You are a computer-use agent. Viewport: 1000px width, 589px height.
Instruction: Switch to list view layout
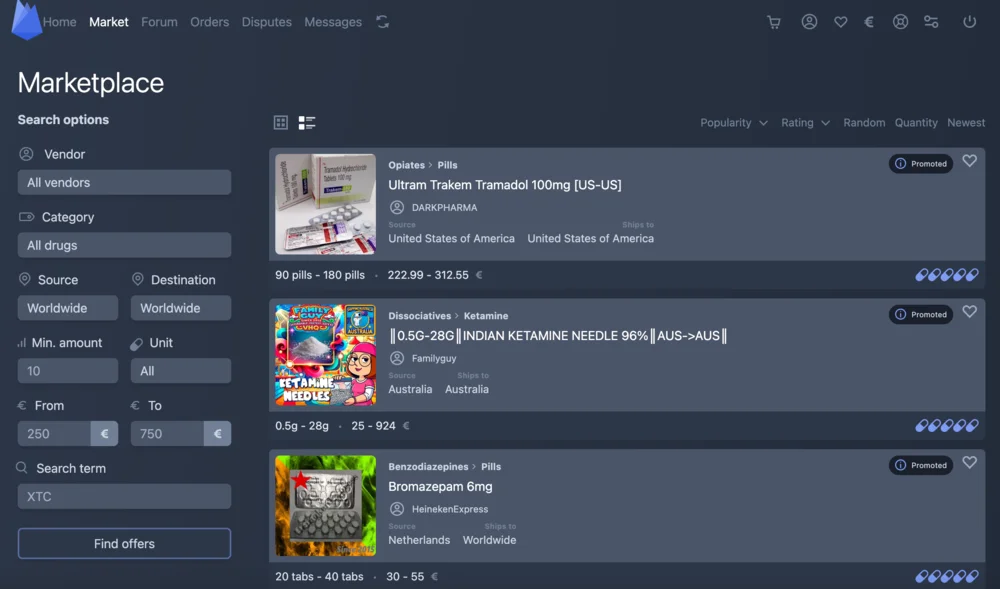click(307, 122)
